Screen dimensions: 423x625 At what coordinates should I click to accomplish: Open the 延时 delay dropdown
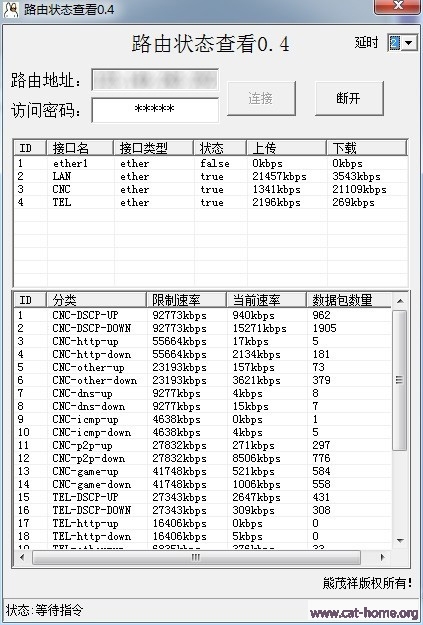click(x=409, y=43)
